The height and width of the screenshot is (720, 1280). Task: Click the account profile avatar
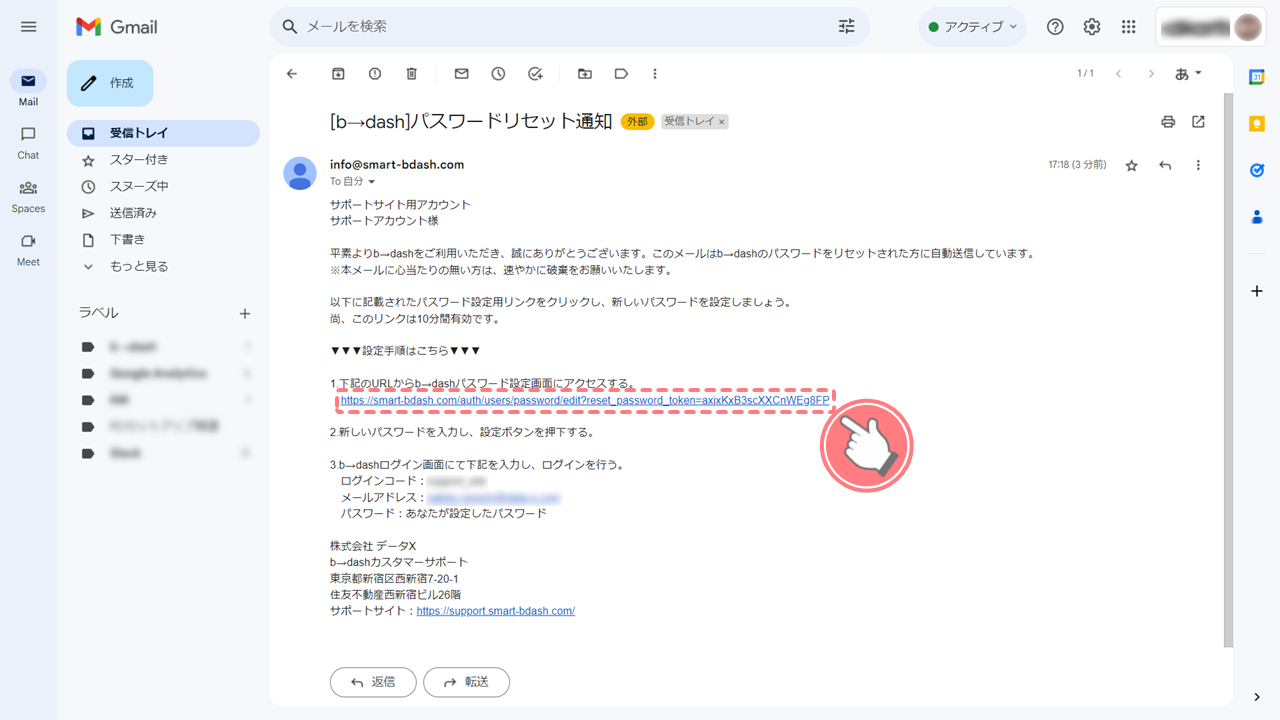[x=1247, y=27]
